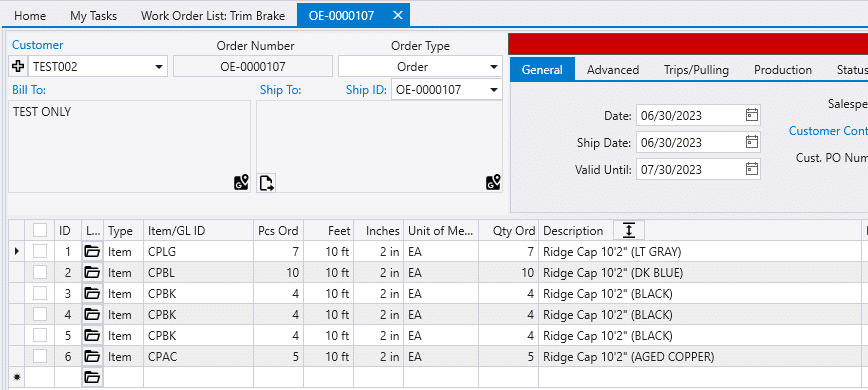Click the Bill To address box TEST ONLY

(x=130, y=147)
